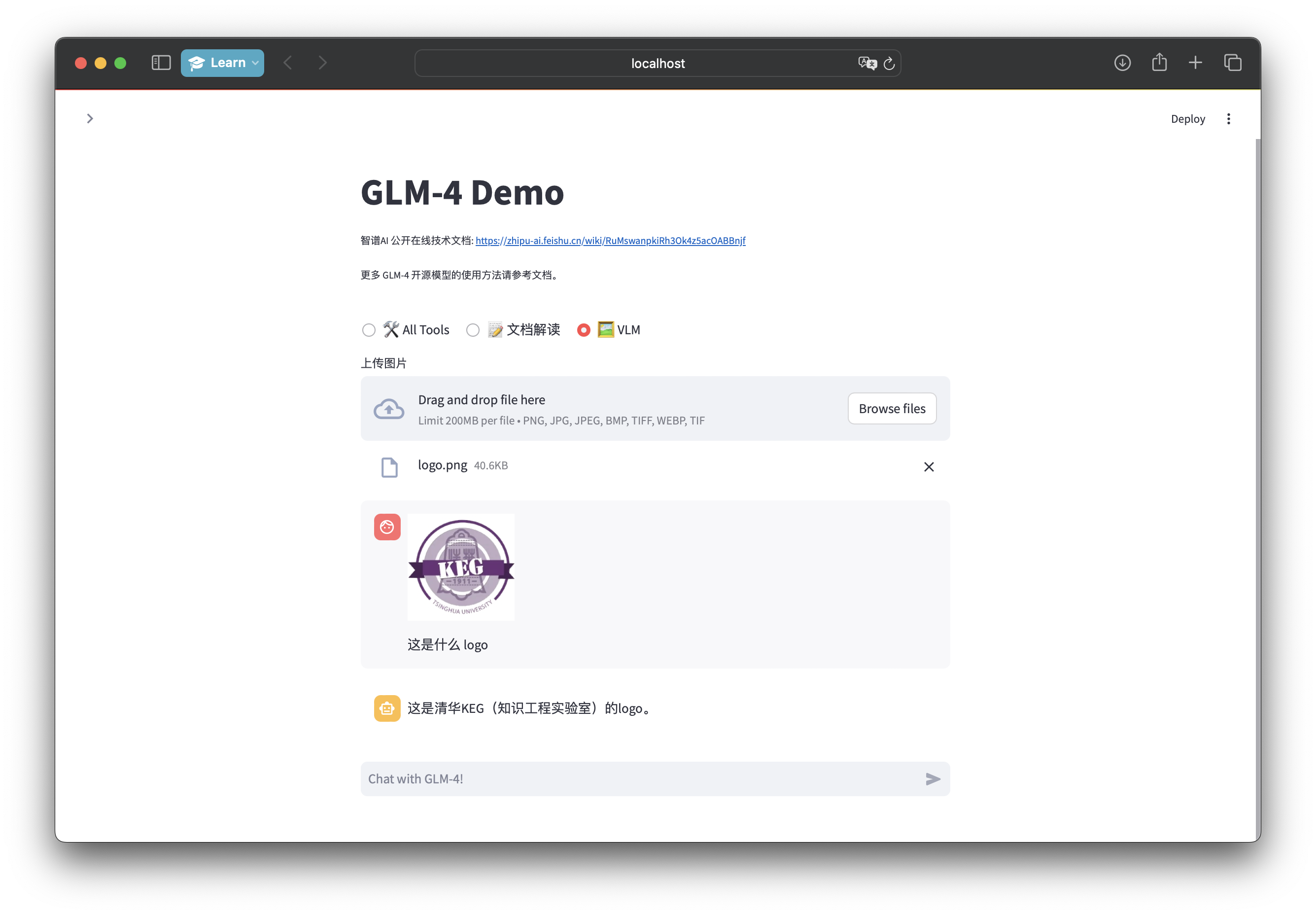This screenshot has height=915, width=1316.
Task: Open the Streamlit options three-dot menu
Action: [x=1229, y=118]
